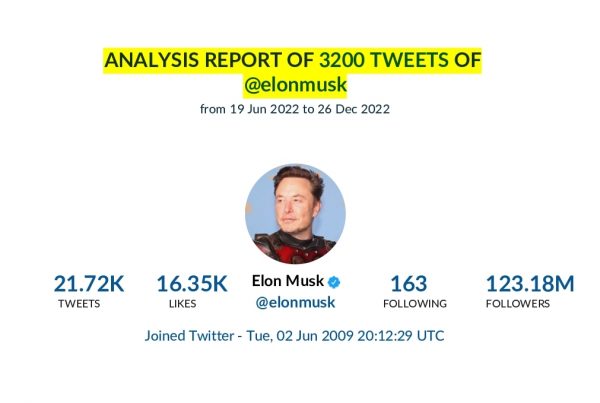Click the 21.72K tweets count
The height and width of the screenshot is (403, 600).
click(89, 284)
